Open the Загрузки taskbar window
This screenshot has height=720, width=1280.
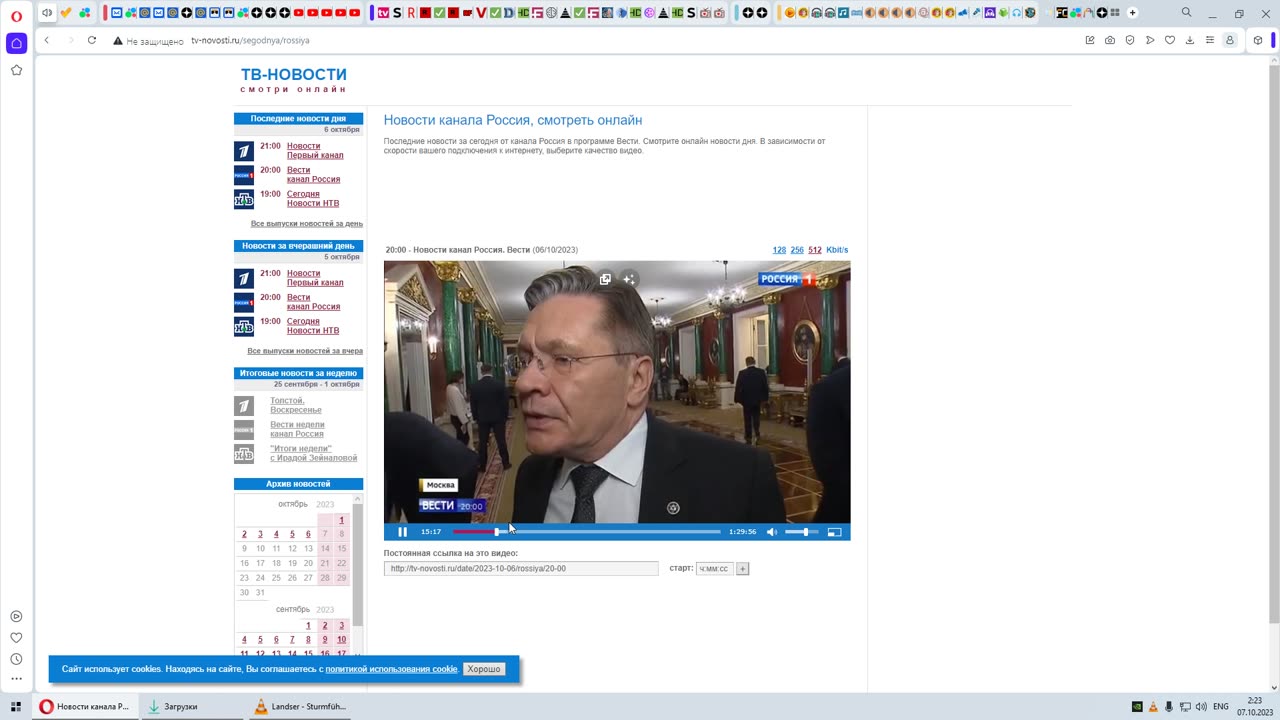190,706
